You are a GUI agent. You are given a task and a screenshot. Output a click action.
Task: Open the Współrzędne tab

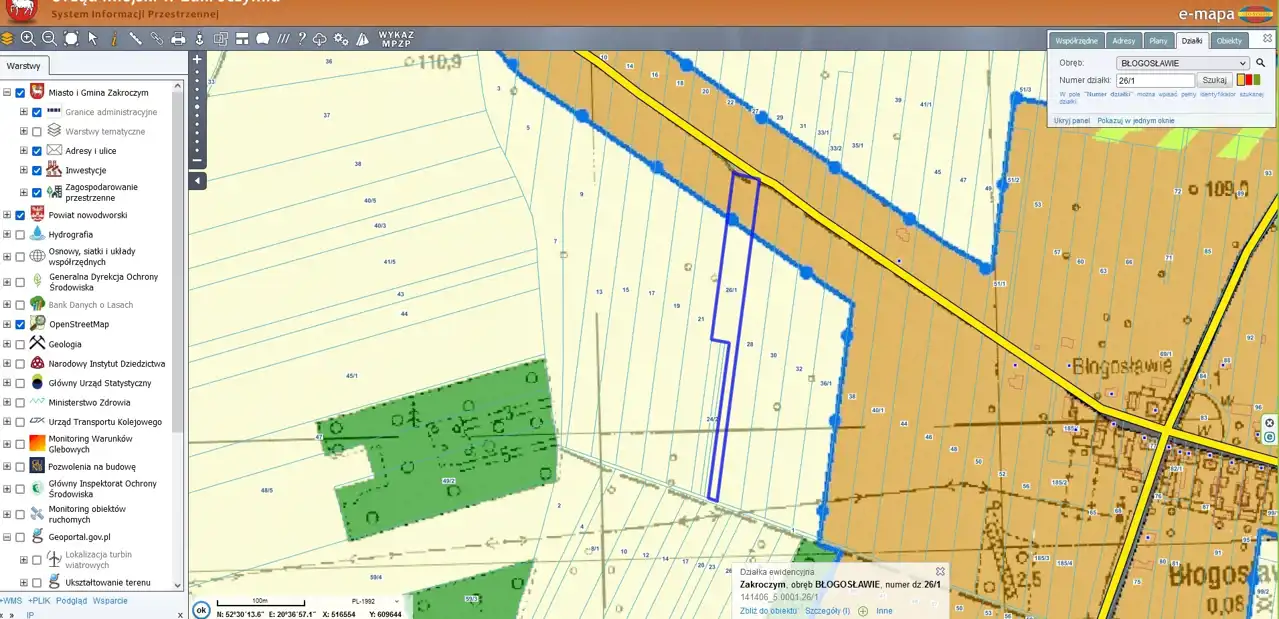click(x=1077, y=41)
